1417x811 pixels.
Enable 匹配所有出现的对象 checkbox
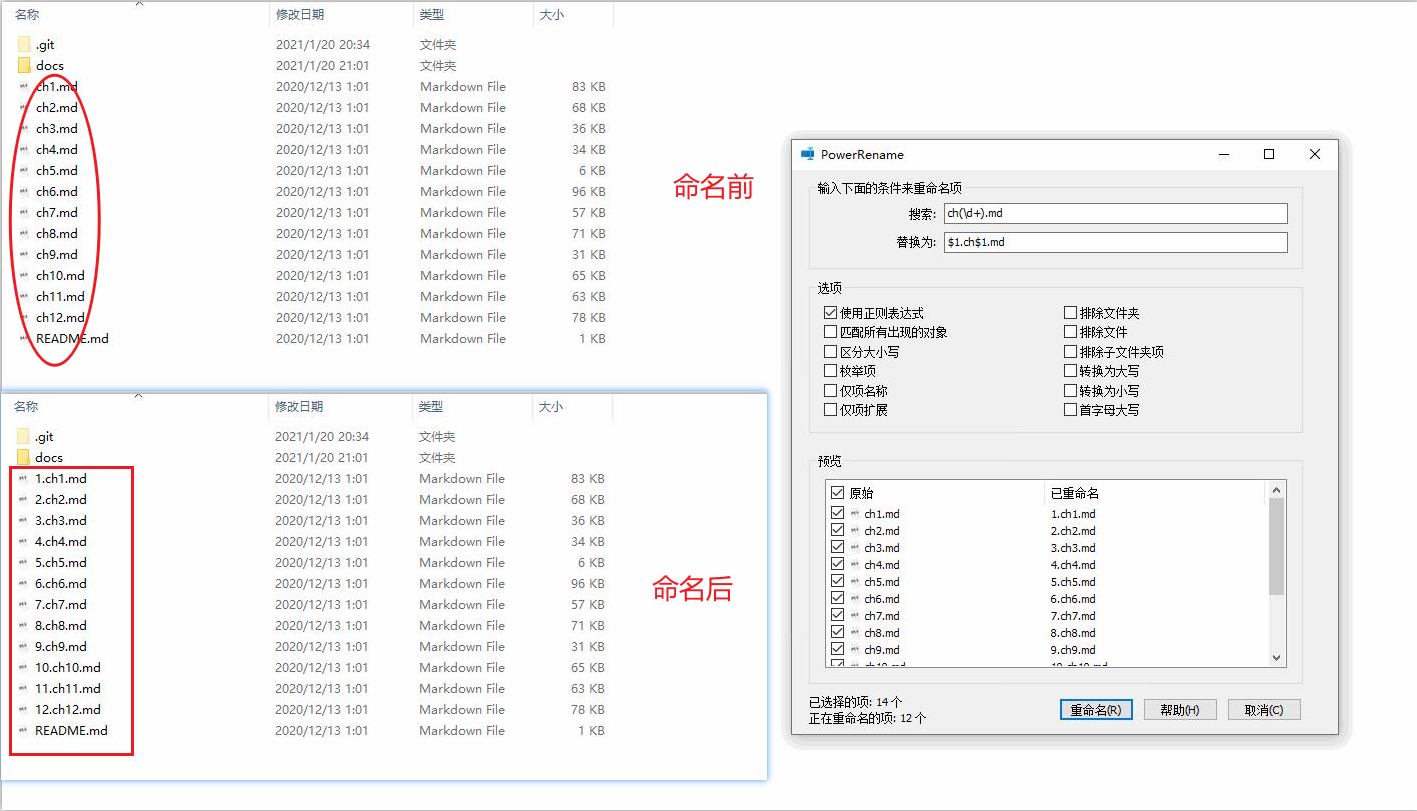[830, 332]
